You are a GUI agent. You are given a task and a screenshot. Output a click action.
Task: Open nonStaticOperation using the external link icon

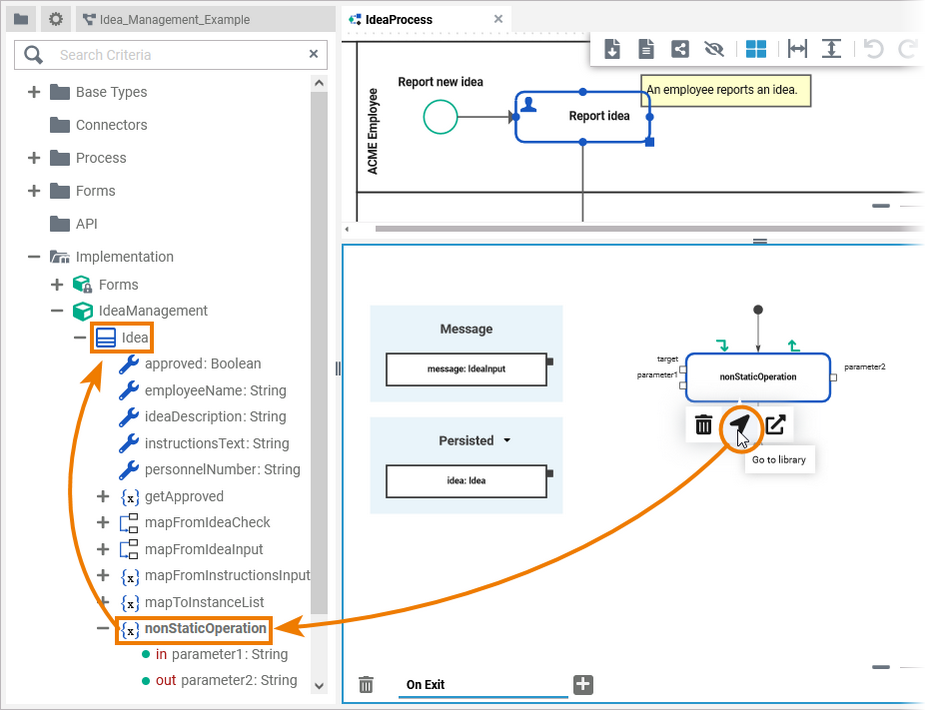(x=775, y=425)
